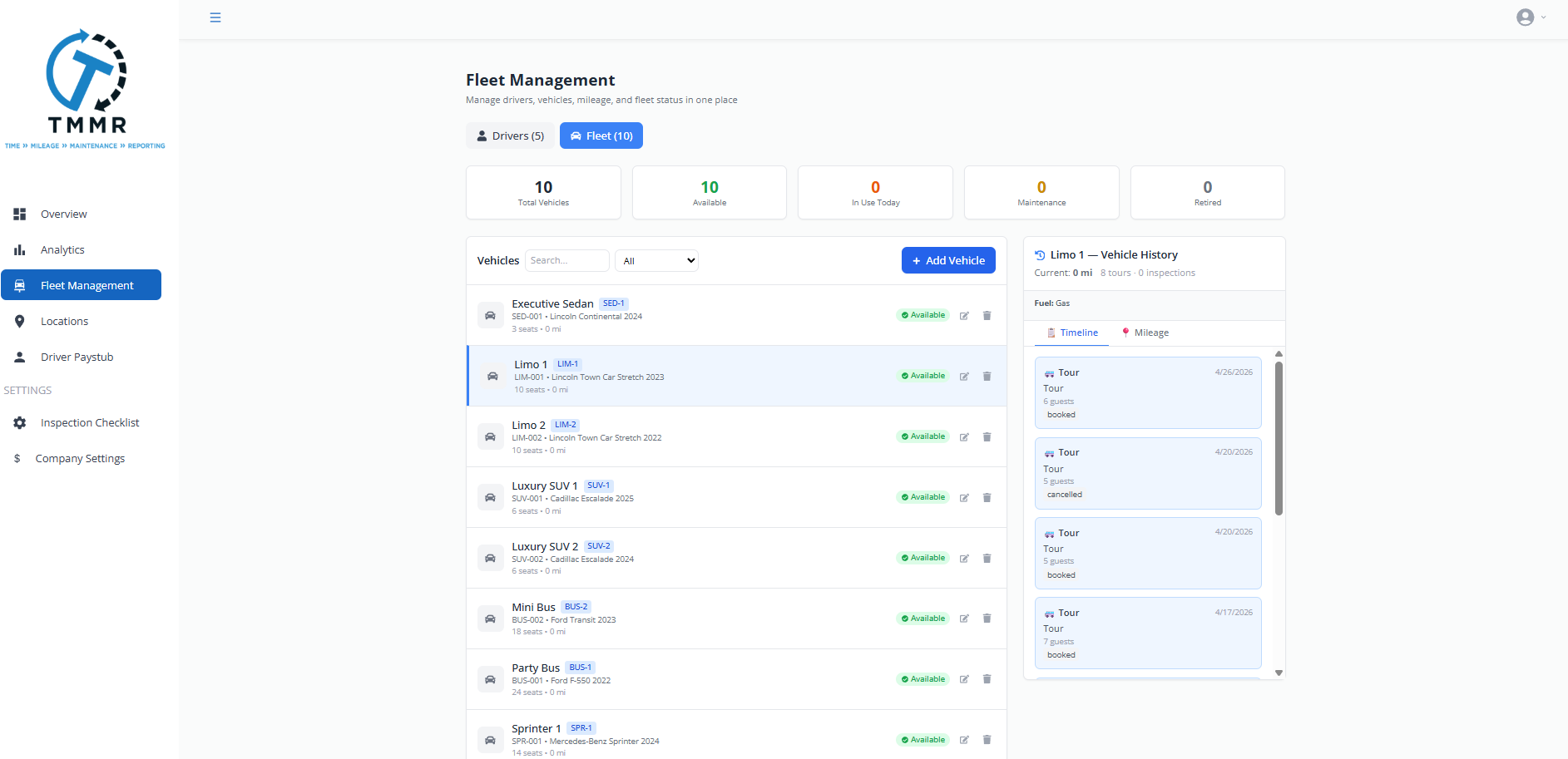Delete Sprinter 1 vehicle
Image resolution: width=1568 pixels, height=759 pixels.
(987, 740)
